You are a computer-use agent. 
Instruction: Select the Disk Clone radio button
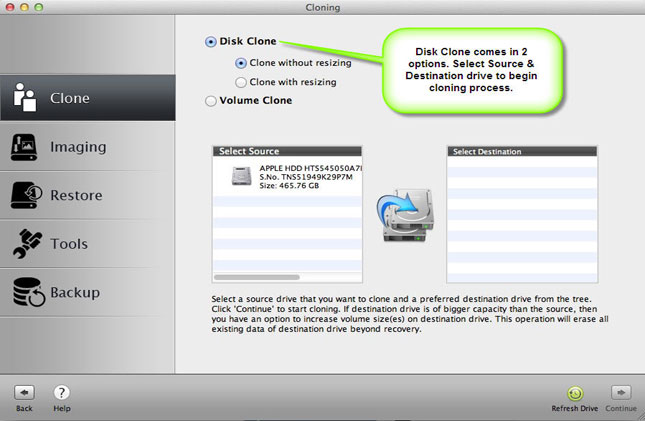click(x=211, y=42)
